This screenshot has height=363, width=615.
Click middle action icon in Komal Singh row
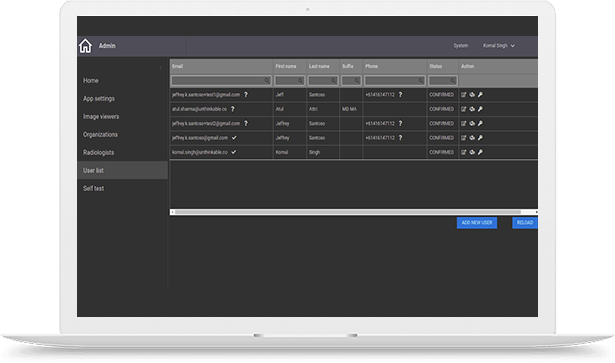(x=472, y=152)
